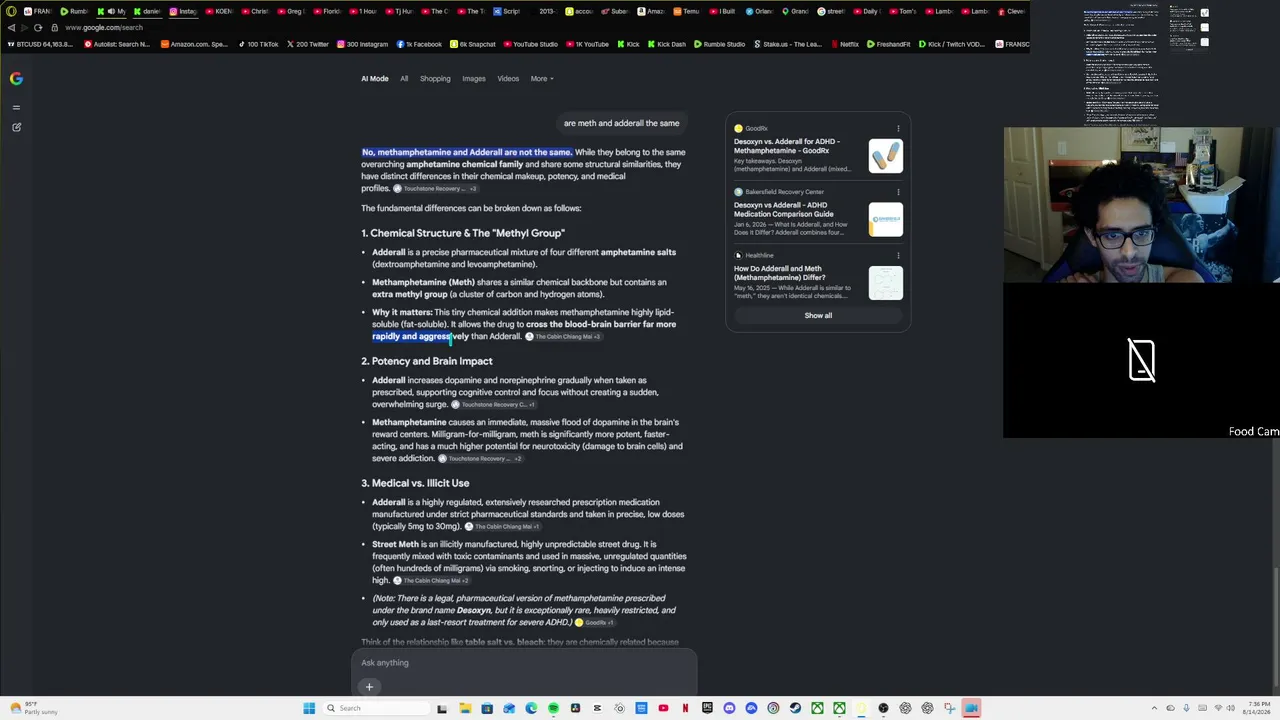Click the plus attach button in Ask anything box
The height and width of the screenshot is (720, 1280).
369,687
